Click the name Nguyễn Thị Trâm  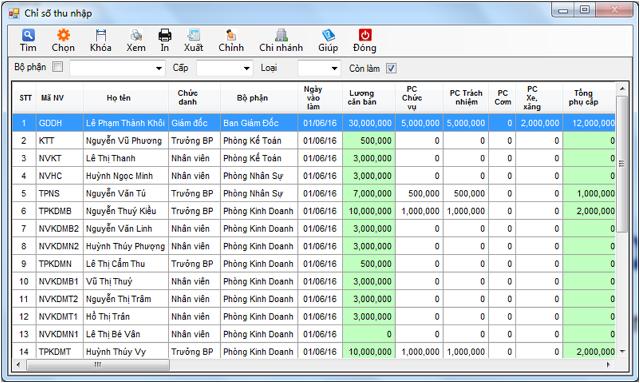coord(118,299)
